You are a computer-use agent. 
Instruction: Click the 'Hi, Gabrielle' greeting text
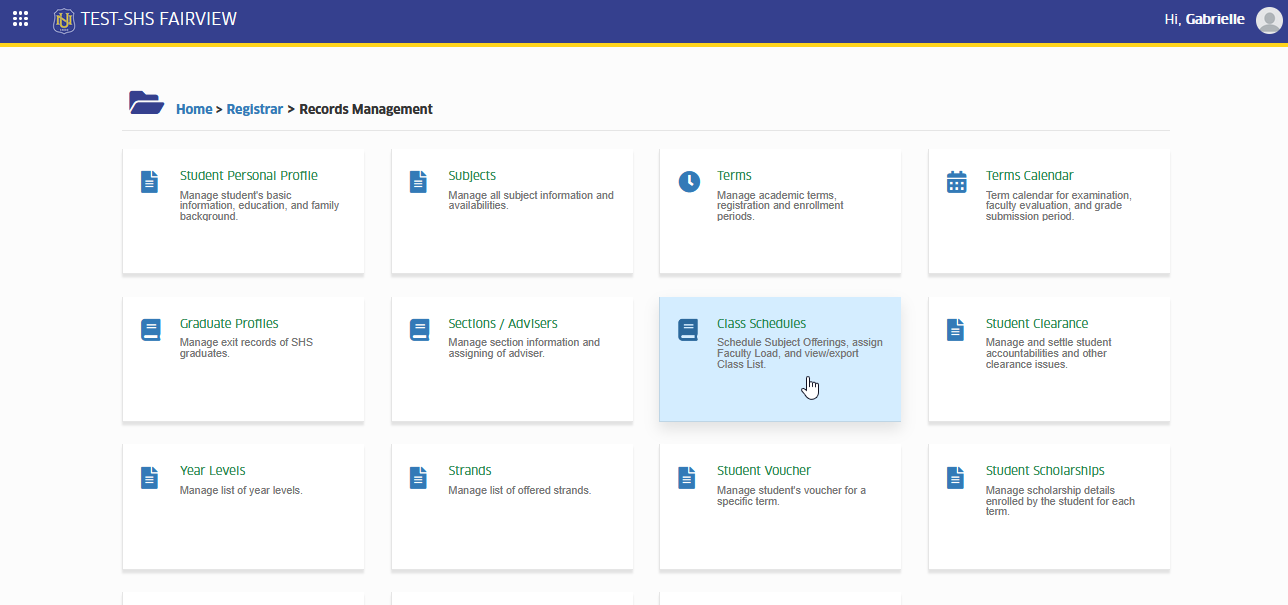(x=1206, y=20)
